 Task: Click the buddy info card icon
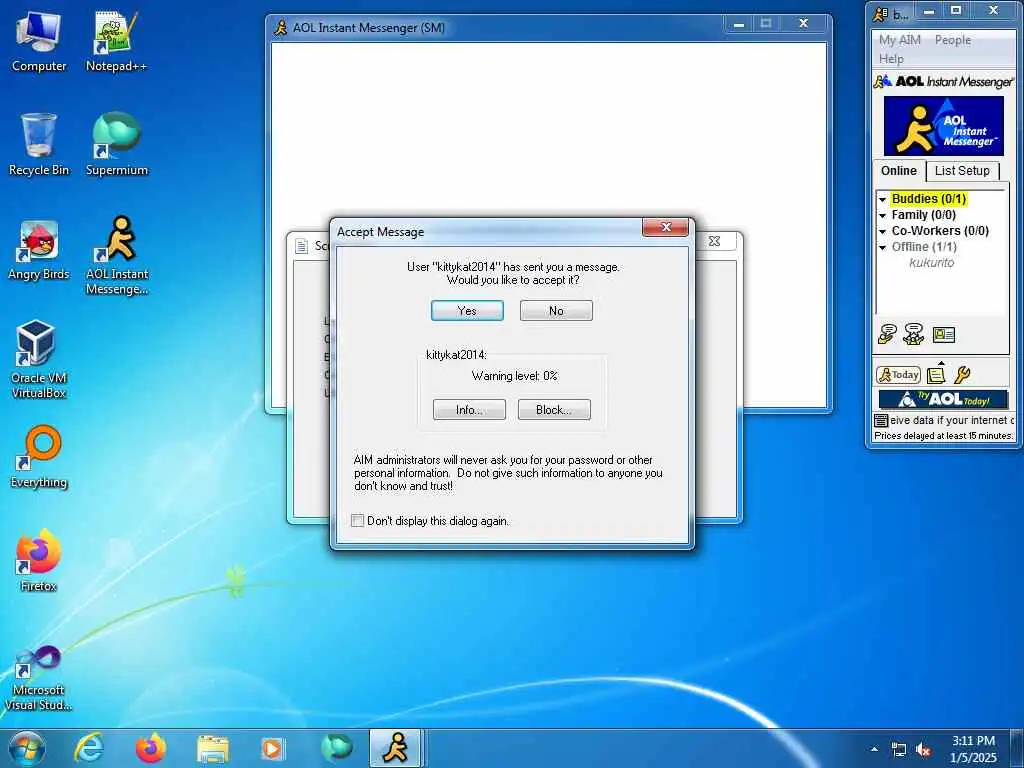click(943, 335)
